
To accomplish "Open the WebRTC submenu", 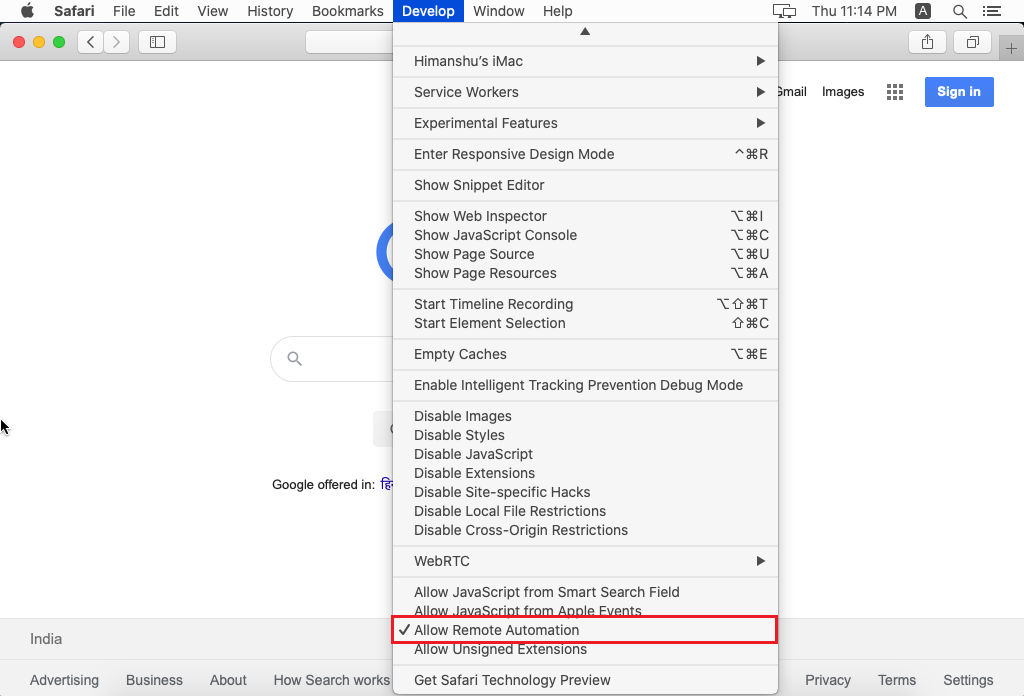I will point(443,561).
